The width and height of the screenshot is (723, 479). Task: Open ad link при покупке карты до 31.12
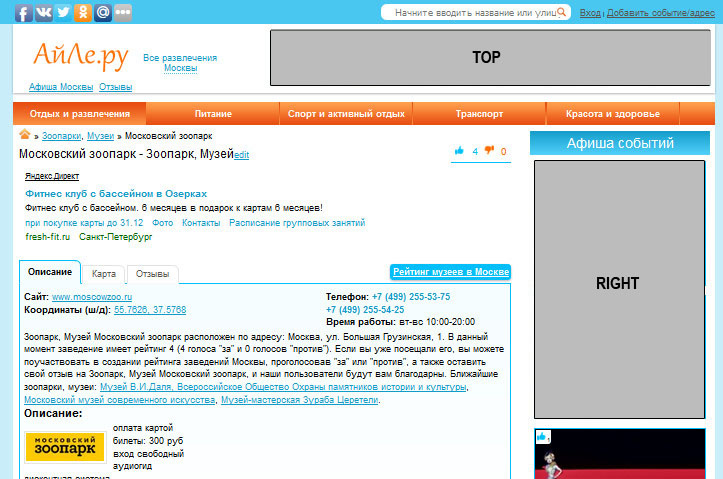click(x=84, y=223)
